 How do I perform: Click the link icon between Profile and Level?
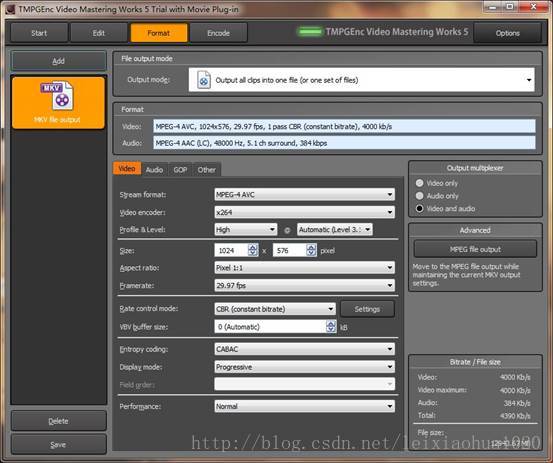click(287, 230)
